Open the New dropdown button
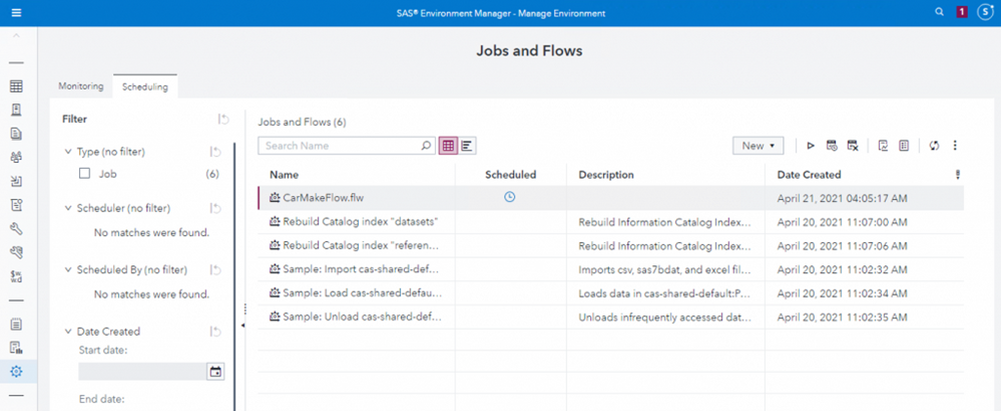This screenshot has height=411, width=1001. coord(758,146)
